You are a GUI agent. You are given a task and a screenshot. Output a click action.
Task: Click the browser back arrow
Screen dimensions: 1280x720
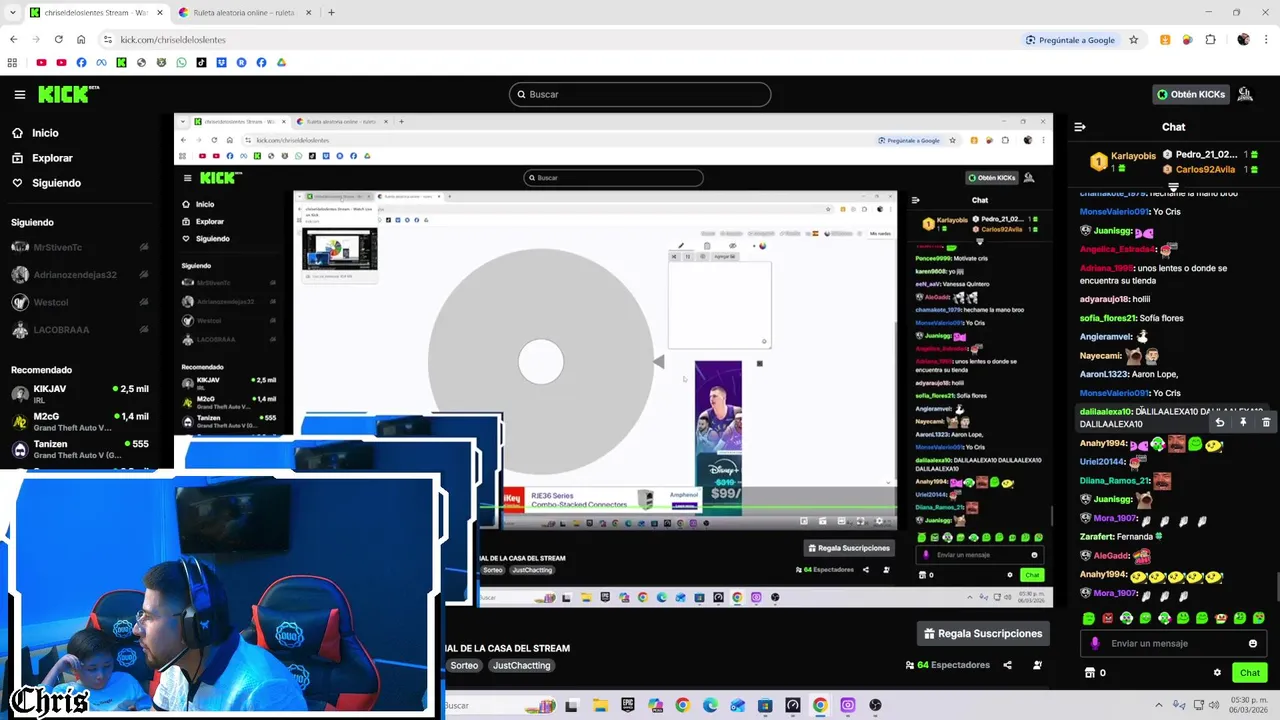pyautogui.click(x=13, y=40)
